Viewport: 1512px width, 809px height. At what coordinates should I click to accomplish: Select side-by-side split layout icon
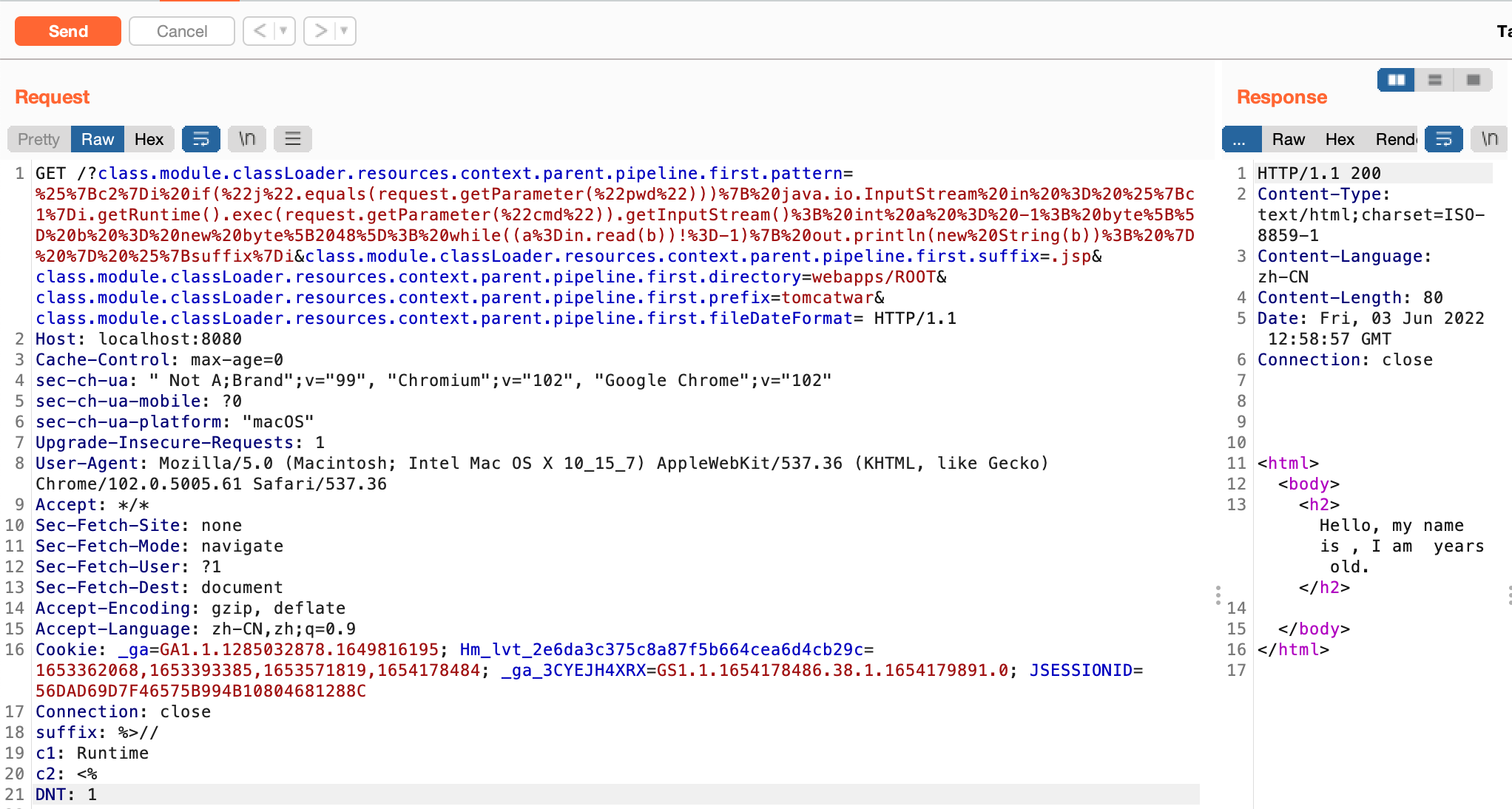click(x=1397, y=80)
